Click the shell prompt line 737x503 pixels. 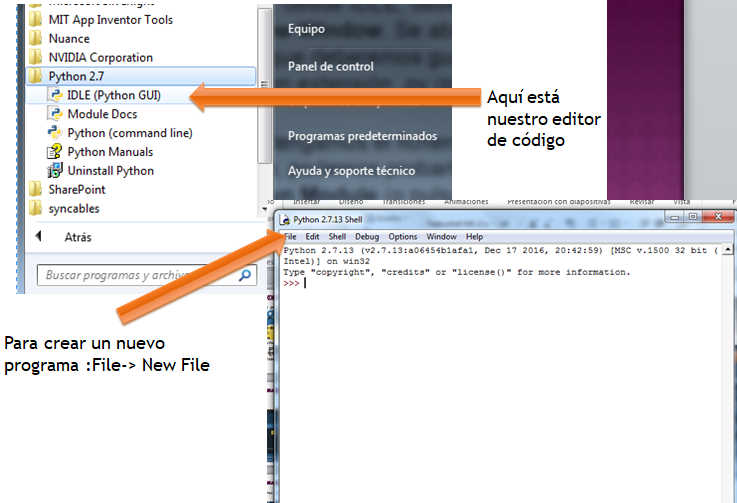coord(502,283)
